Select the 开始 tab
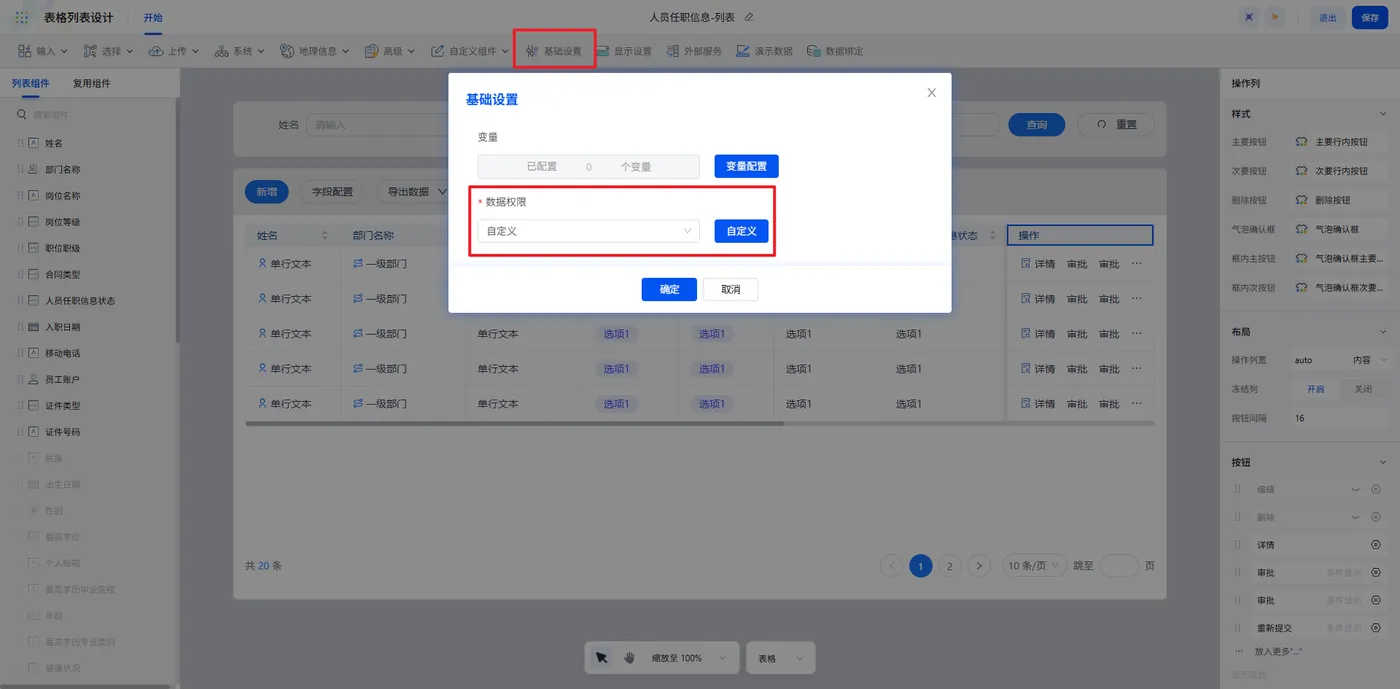The image size is (1400, 689). [x=152, y=18]
